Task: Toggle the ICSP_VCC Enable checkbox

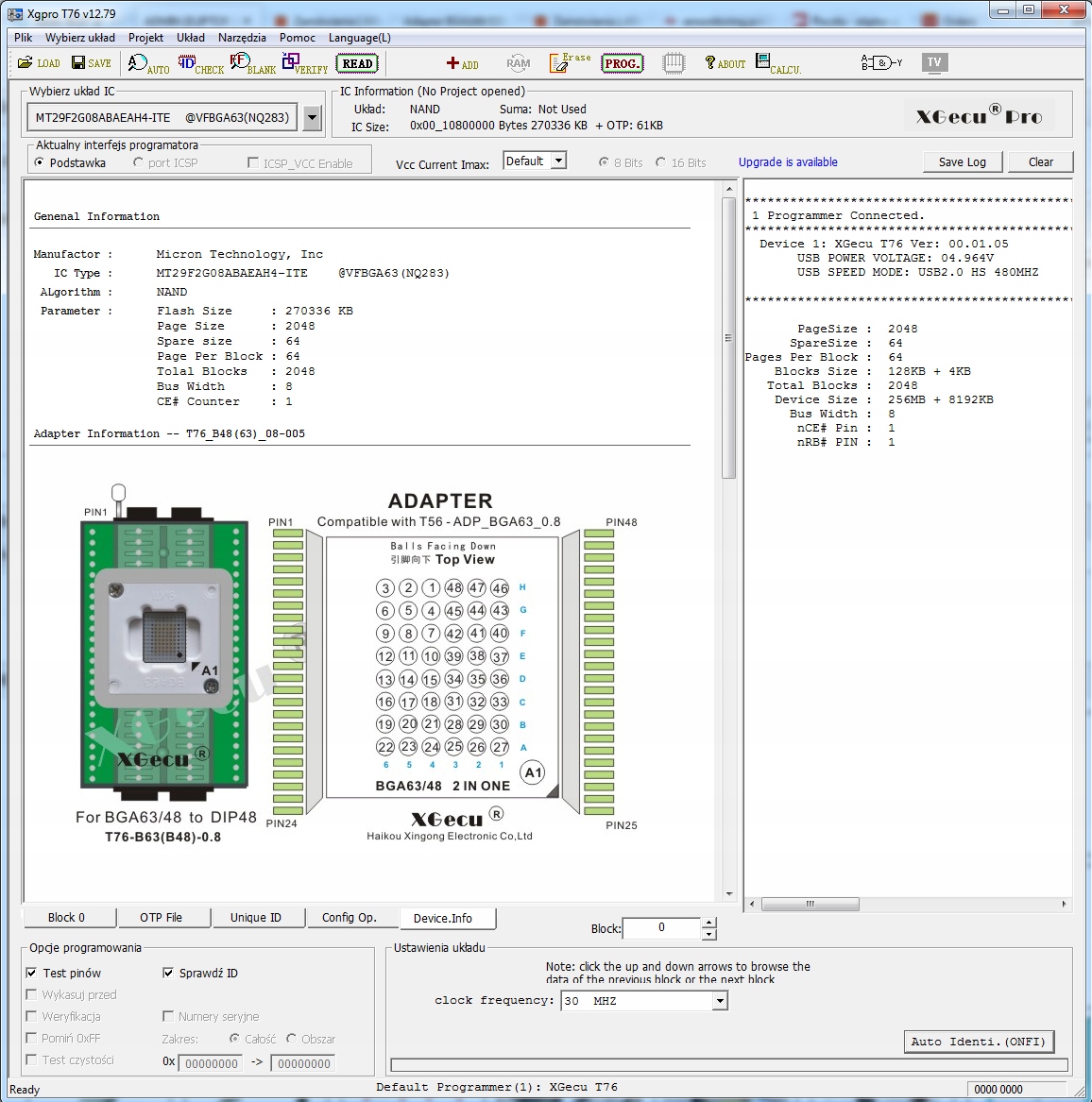Action: pos(253,163)
